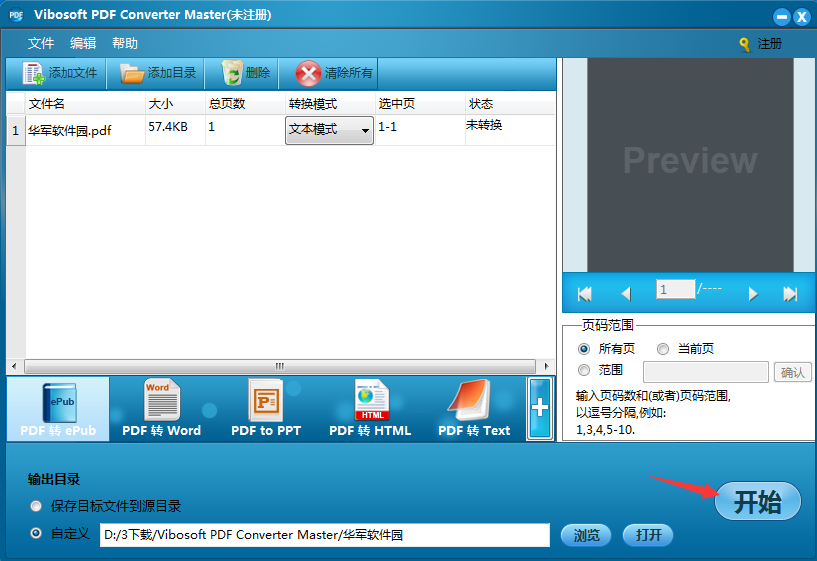Go to next page in preview
The image size is (817, 561).
click(753, 294)
